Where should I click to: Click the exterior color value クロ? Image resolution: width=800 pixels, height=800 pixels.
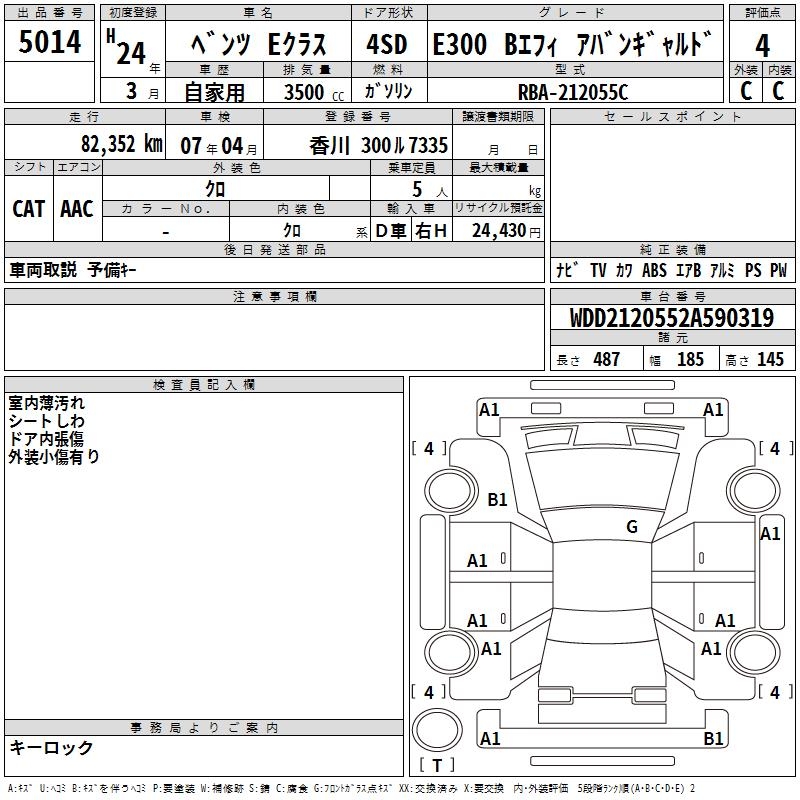pyautogui.click(x=215, y=189)
